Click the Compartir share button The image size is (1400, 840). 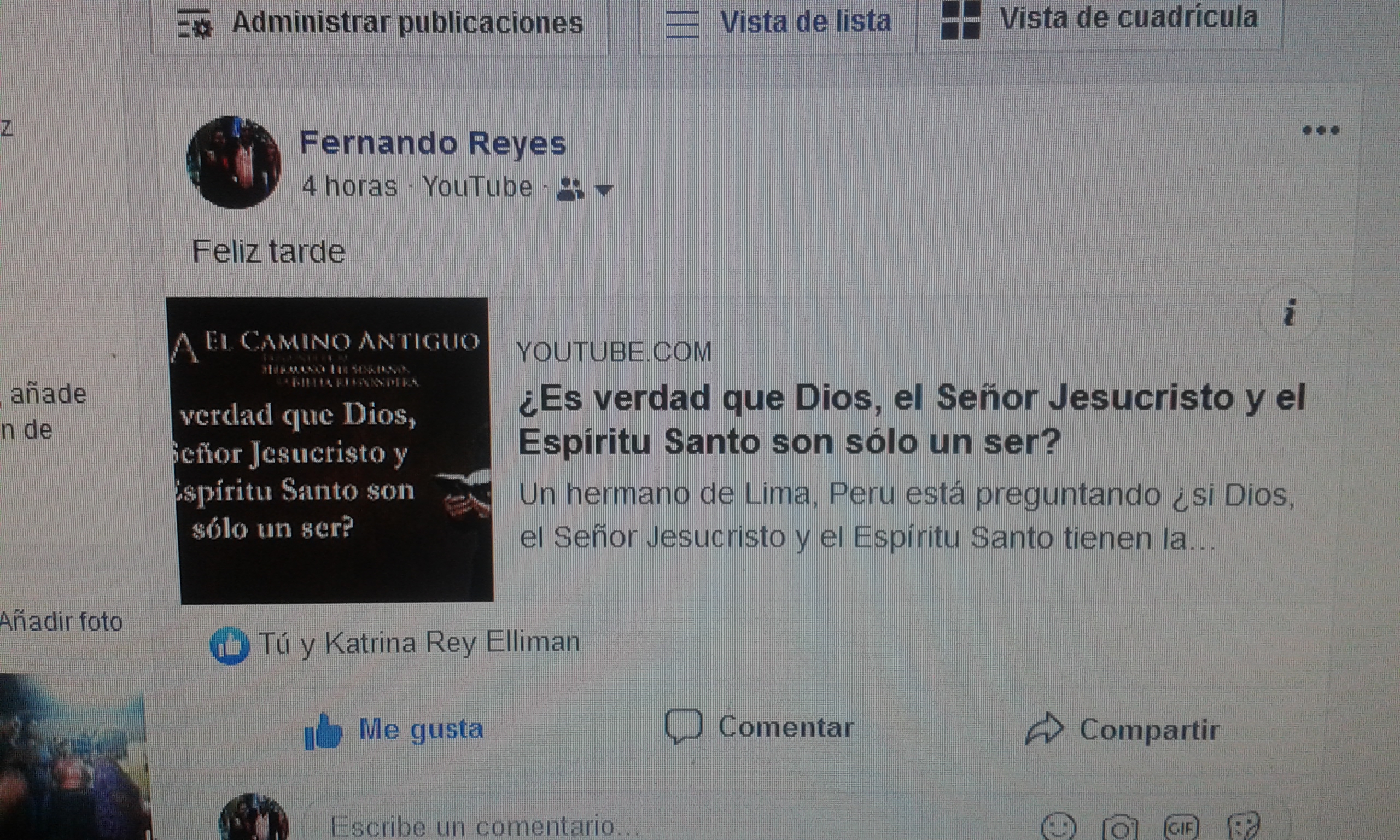[1122, 730]
